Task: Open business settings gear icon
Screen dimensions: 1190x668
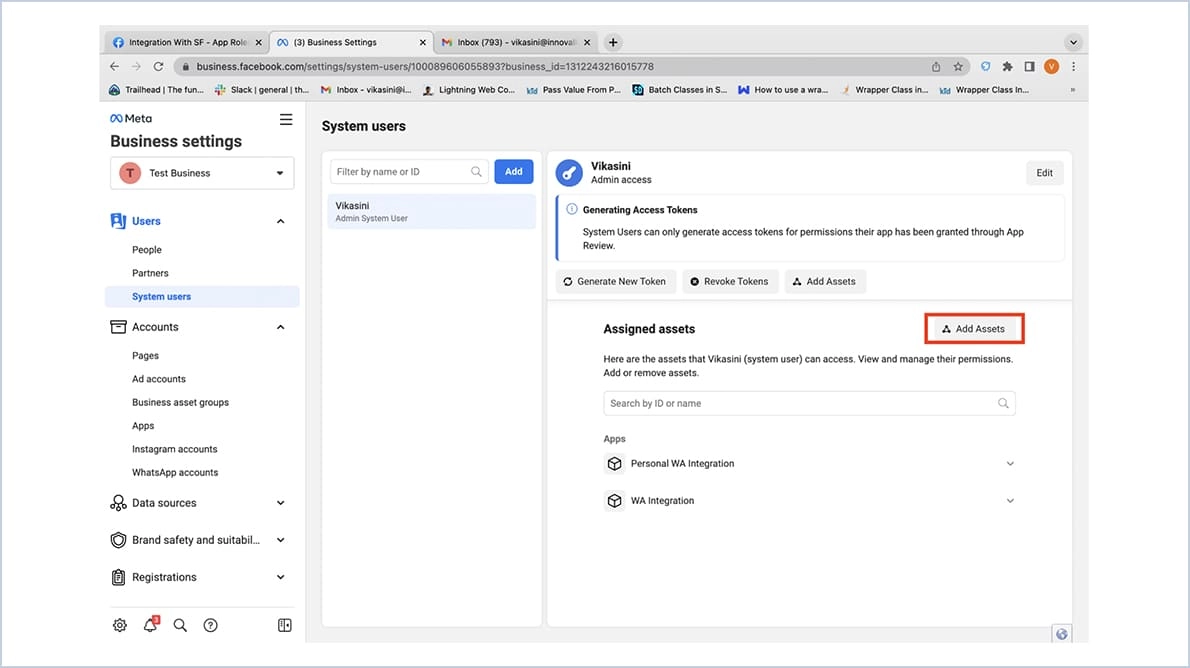Action: [x=120, y=625]
